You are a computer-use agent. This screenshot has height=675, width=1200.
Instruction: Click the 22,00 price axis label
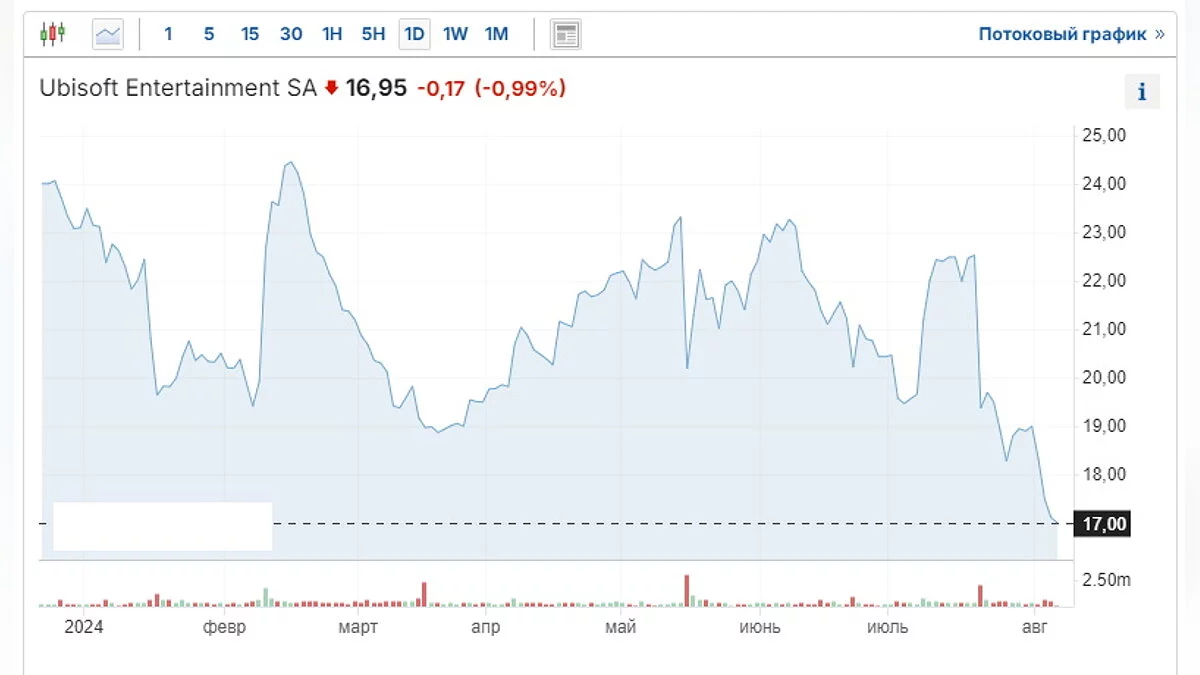(x=1103, y=281)
